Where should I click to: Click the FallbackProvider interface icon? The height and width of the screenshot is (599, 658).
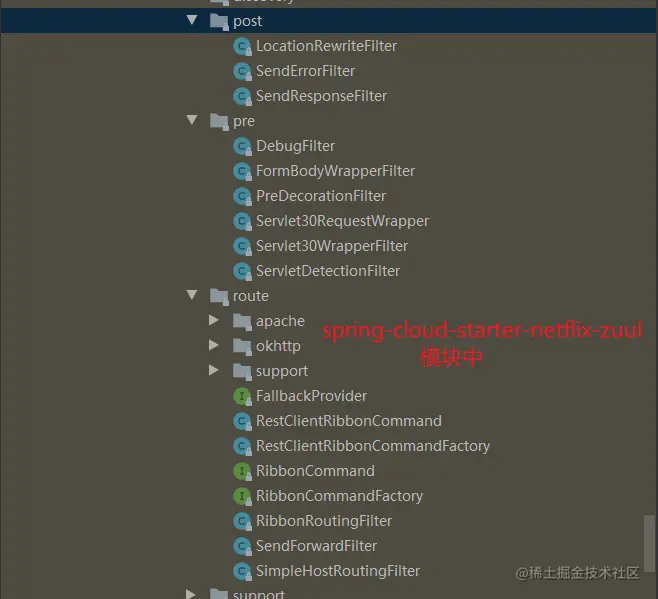243,396
